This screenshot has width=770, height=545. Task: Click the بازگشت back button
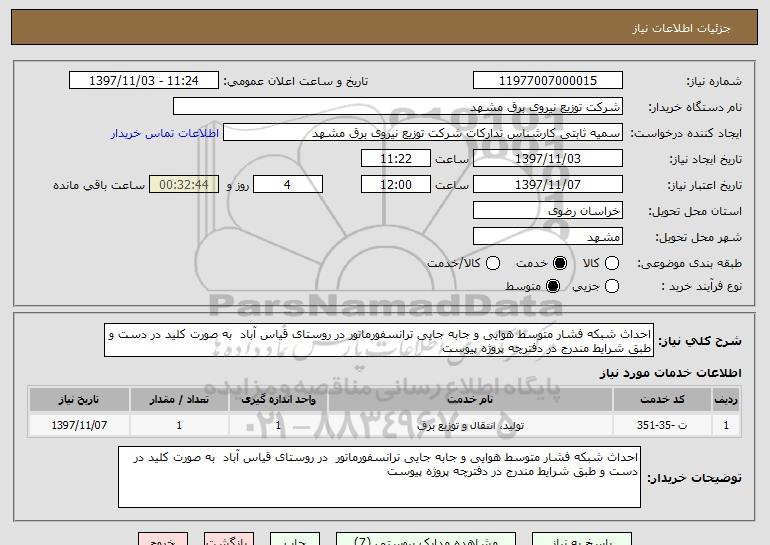point(229,540)
